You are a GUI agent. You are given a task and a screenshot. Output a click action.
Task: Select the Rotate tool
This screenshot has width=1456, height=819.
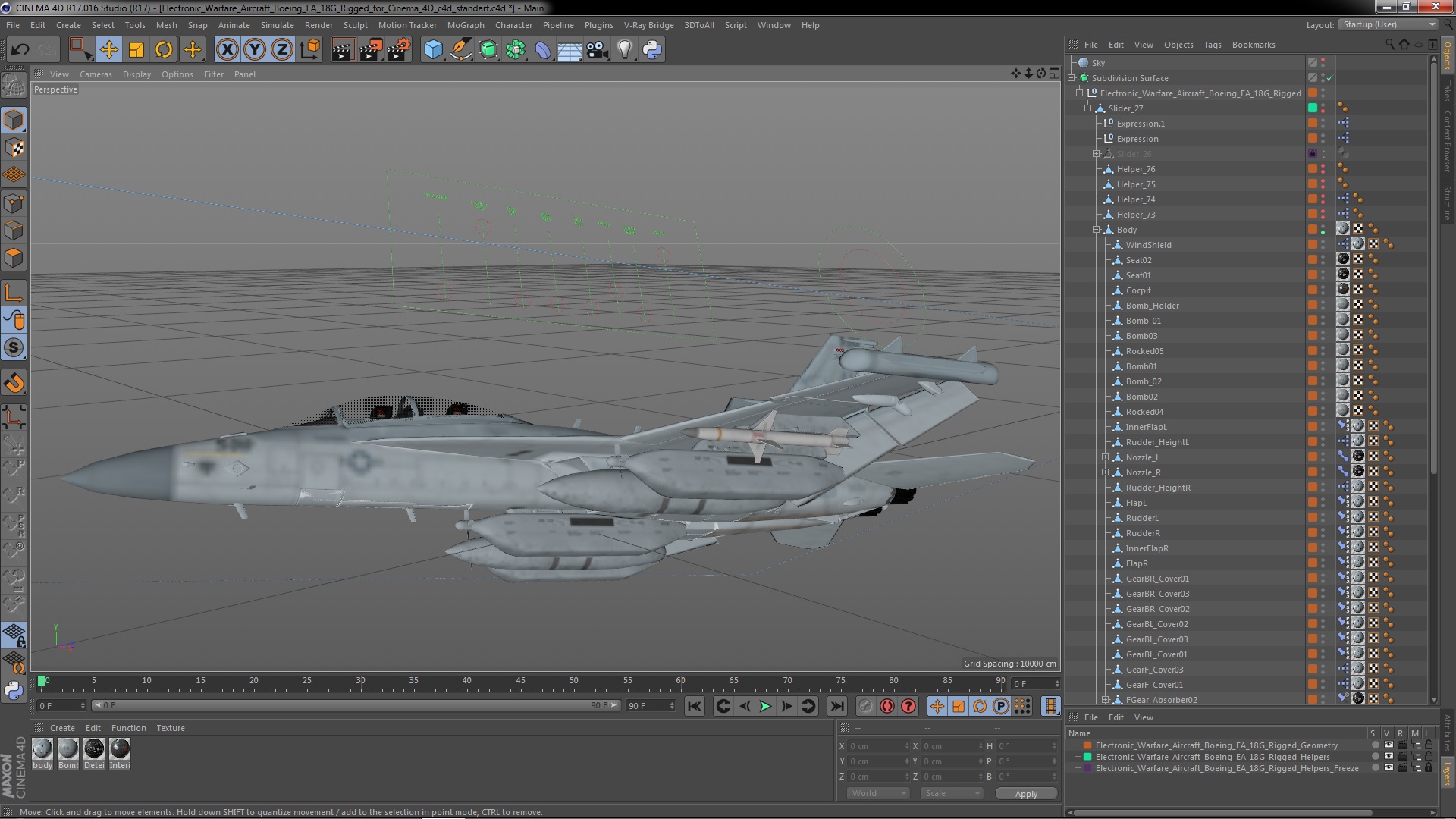(164, 50)
